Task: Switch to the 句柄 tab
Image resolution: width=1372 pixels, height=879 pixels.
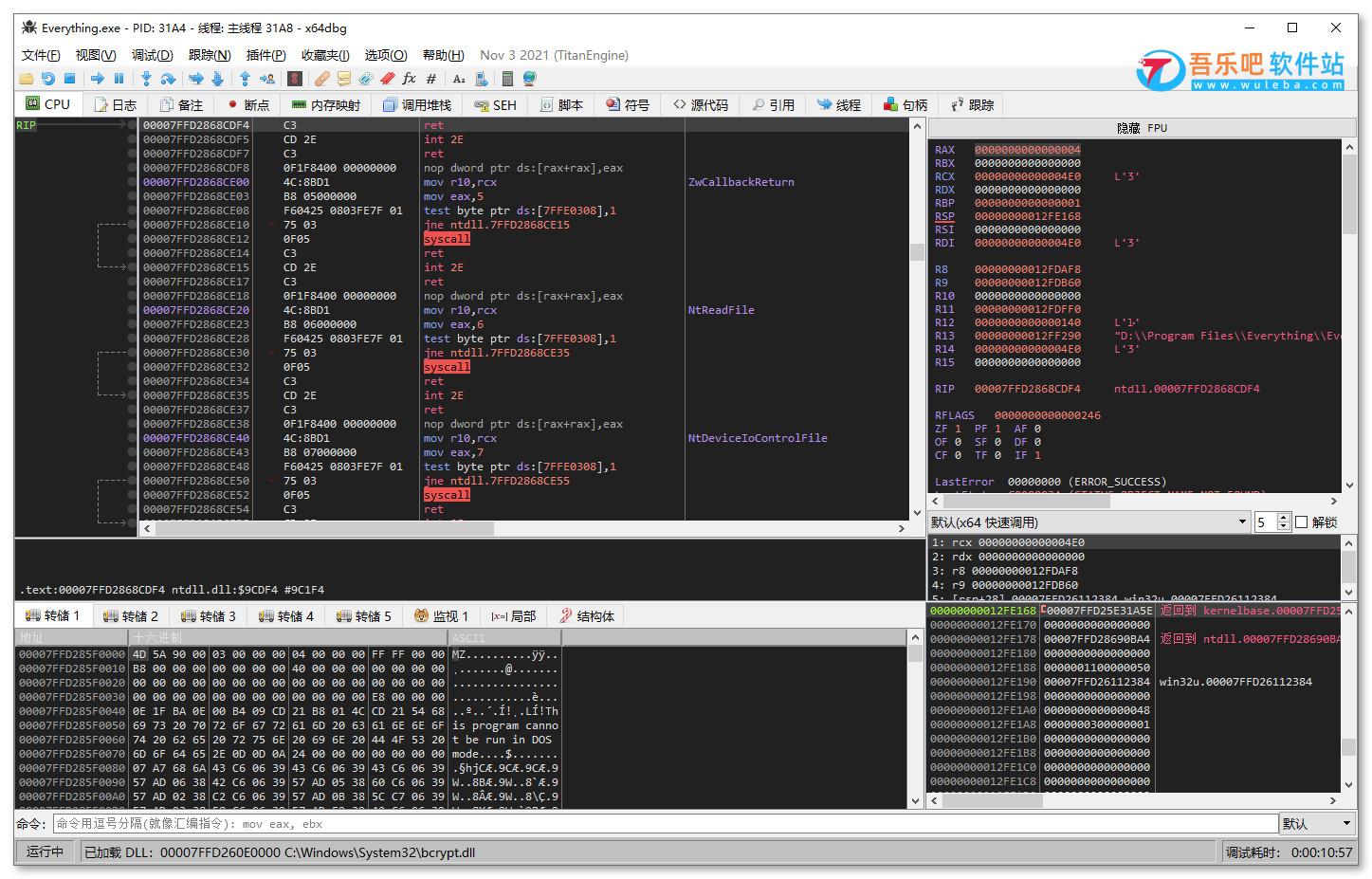Action: (906, 105)
